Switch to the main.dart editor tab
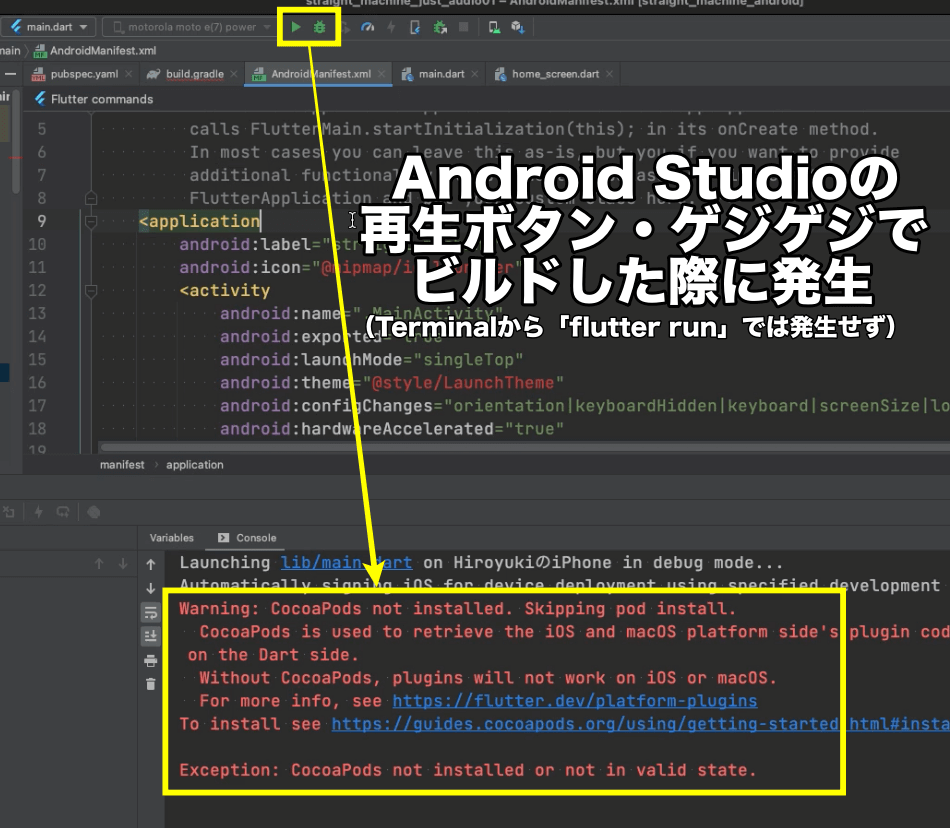This screenshot has width=950, height=828. [441, 74]
